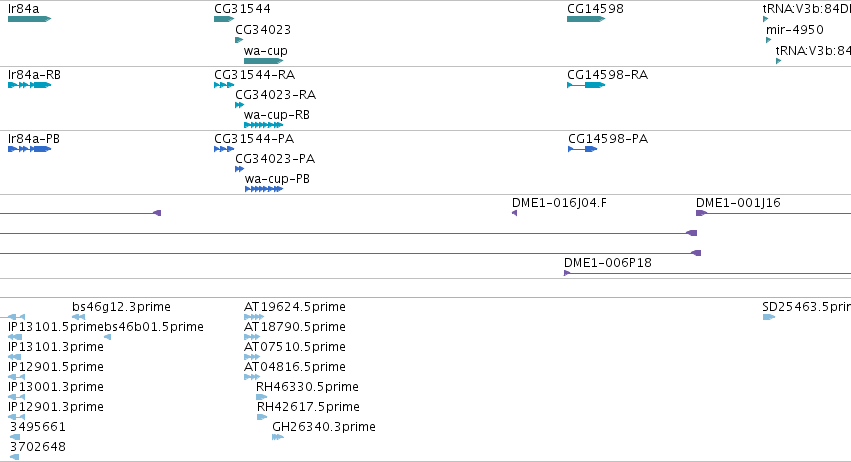
Task: Open the RH46330.5prime feature label
Action: pyautogui.click(x=307, y=387)
